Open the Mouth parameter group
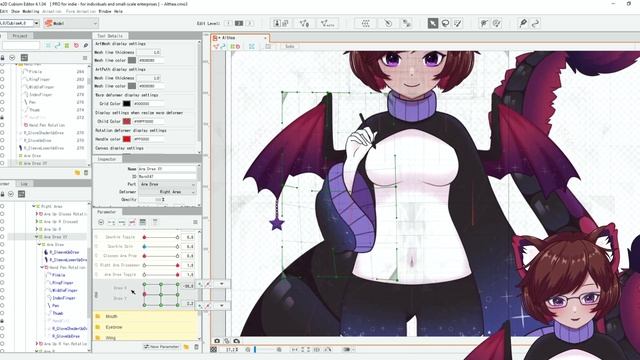The width and height of the screenshot is (640, 360). click(111, 316)
